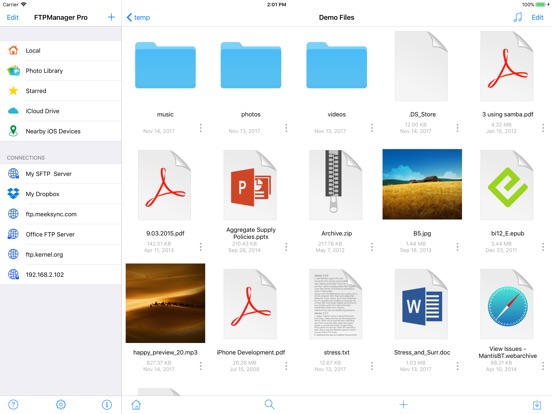Open the photos folder
Image resolution: width=552 pixels, height=414 pixels.
(251, 65)
